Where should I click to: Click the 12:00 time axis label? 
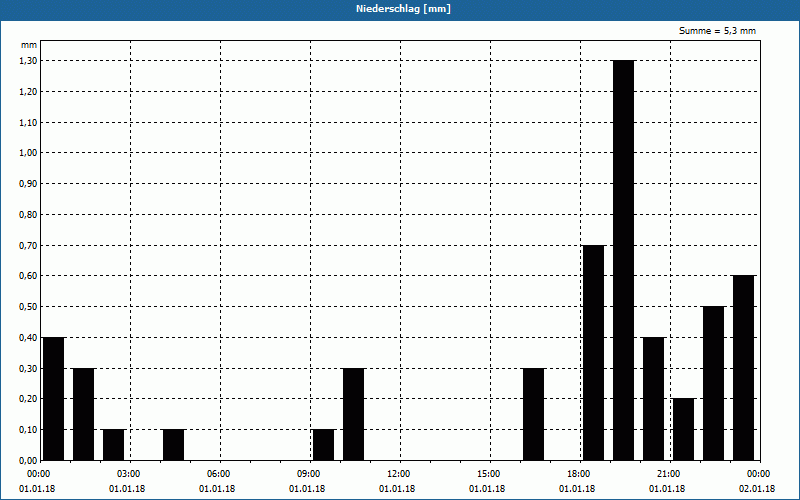point(398,474)
